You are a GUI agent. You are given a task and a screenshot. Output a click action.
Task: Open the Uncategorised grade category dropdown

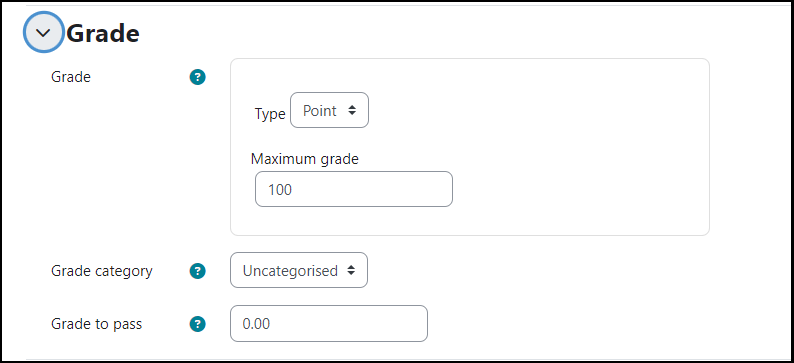[299, 270]
